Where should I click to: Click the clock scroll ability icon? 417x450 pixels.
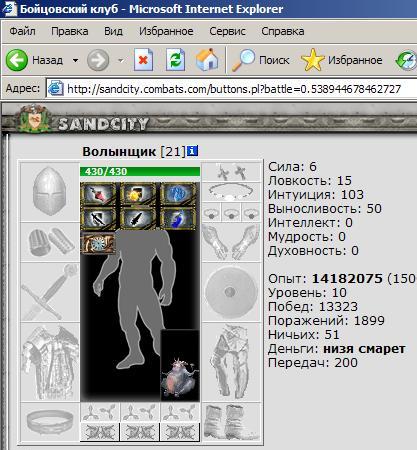click(x=98, y=243)
